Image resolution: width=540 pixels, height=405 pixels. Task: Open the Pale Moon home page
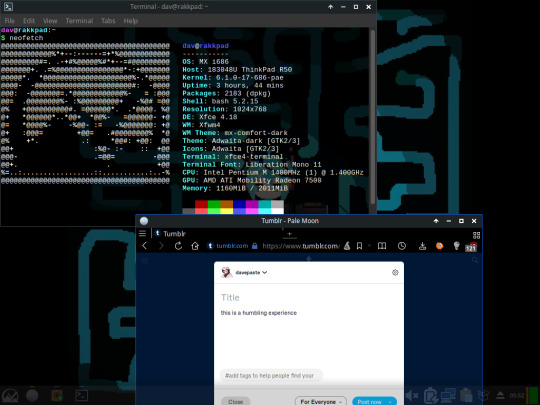coord(195,246)
